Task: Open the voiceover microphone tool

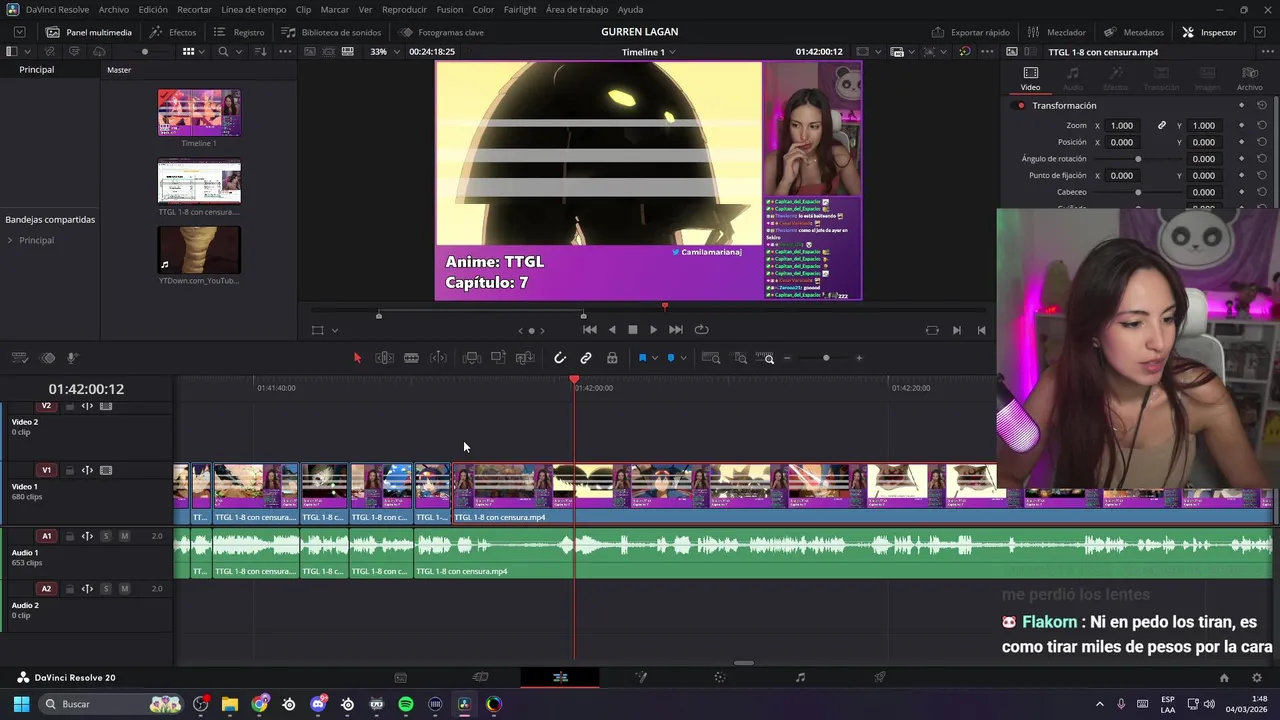Action: tap(73, 358)
